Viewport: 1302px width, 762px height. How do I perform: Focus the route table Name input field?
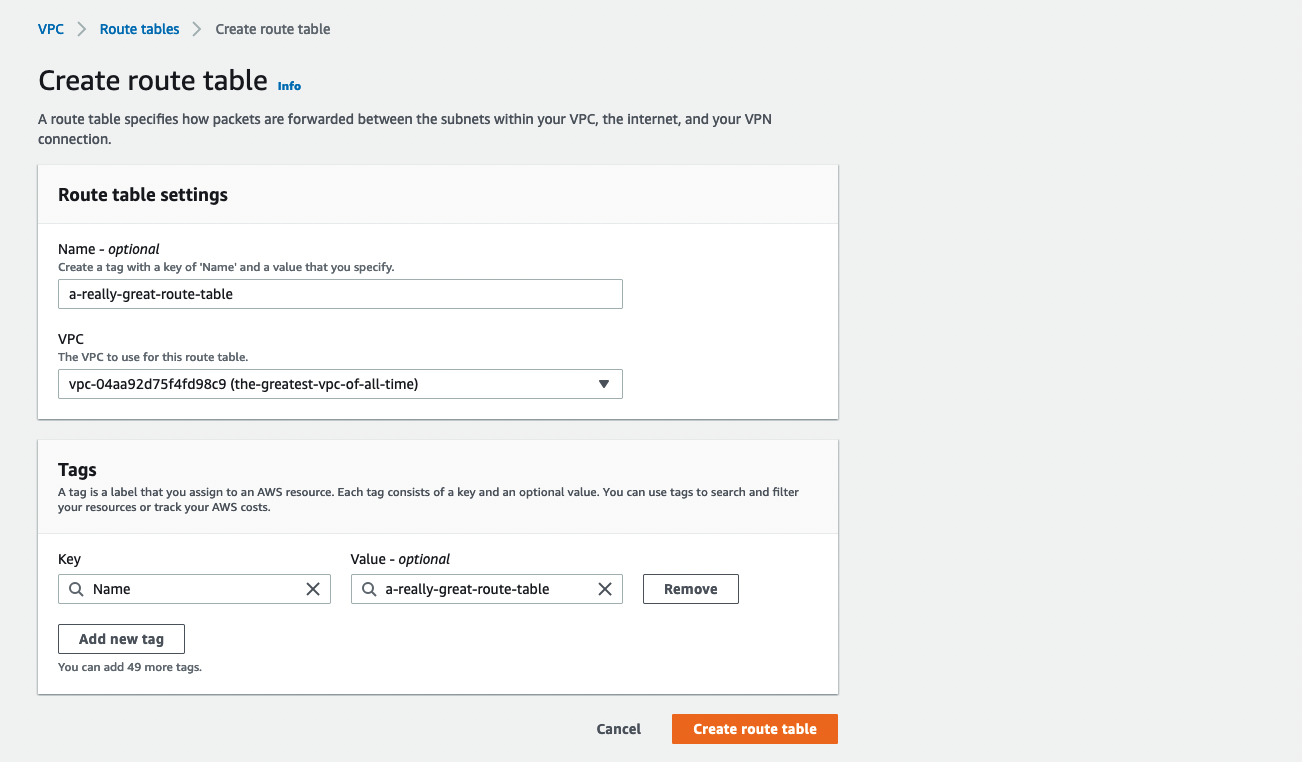pyautogui.click(x=340, y=294)
